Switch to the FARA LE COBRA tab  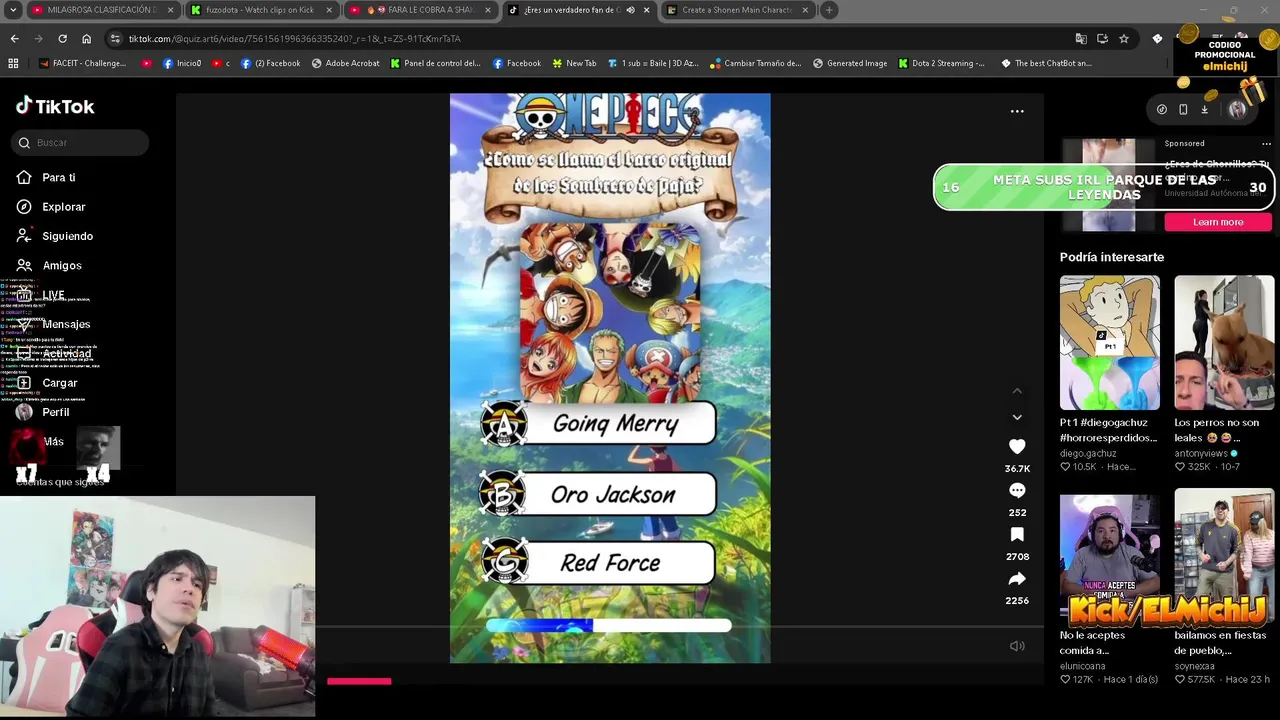[420, 10]
